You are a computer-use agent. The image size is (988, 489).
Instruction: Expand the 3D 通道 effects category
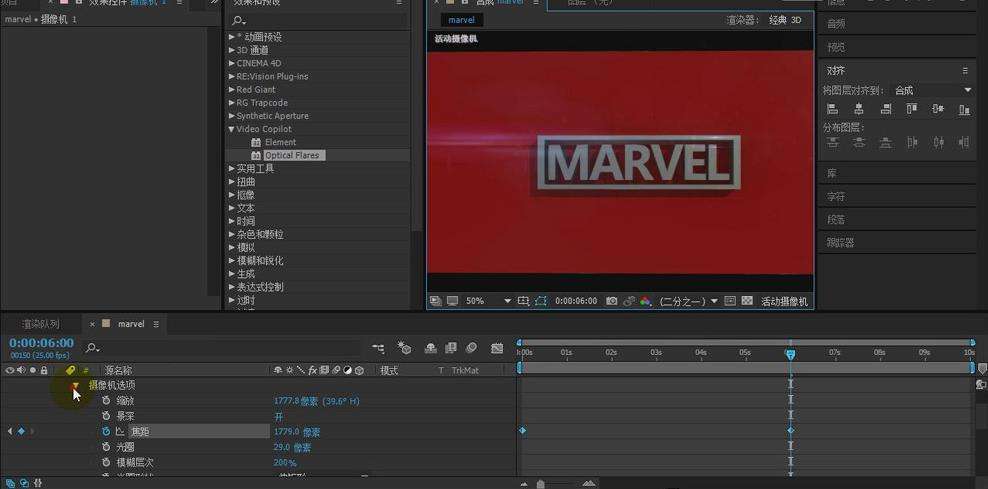point(232,50)
